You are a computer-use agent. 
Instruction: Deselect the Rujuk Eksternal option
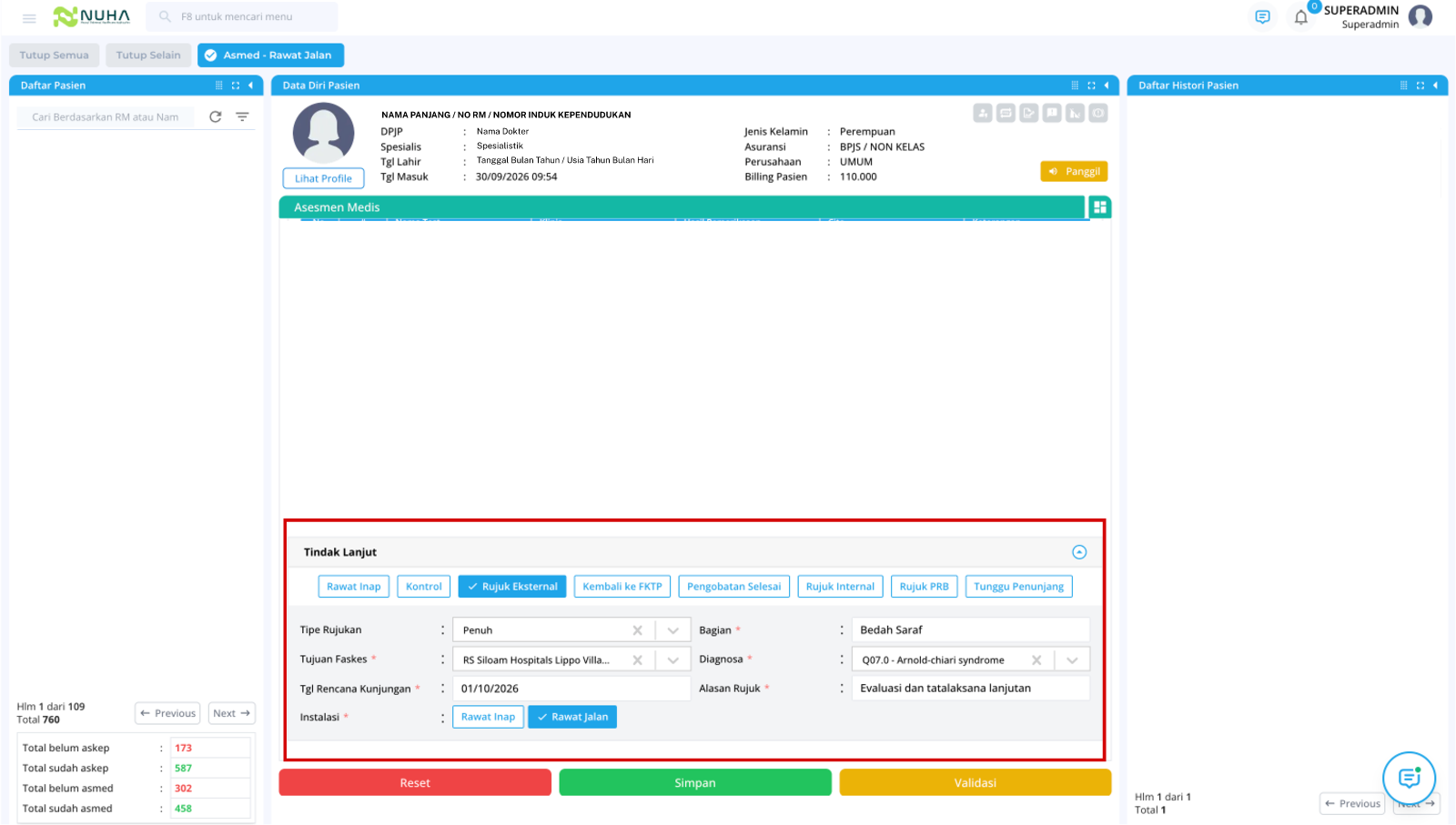(x=512, y=587)
